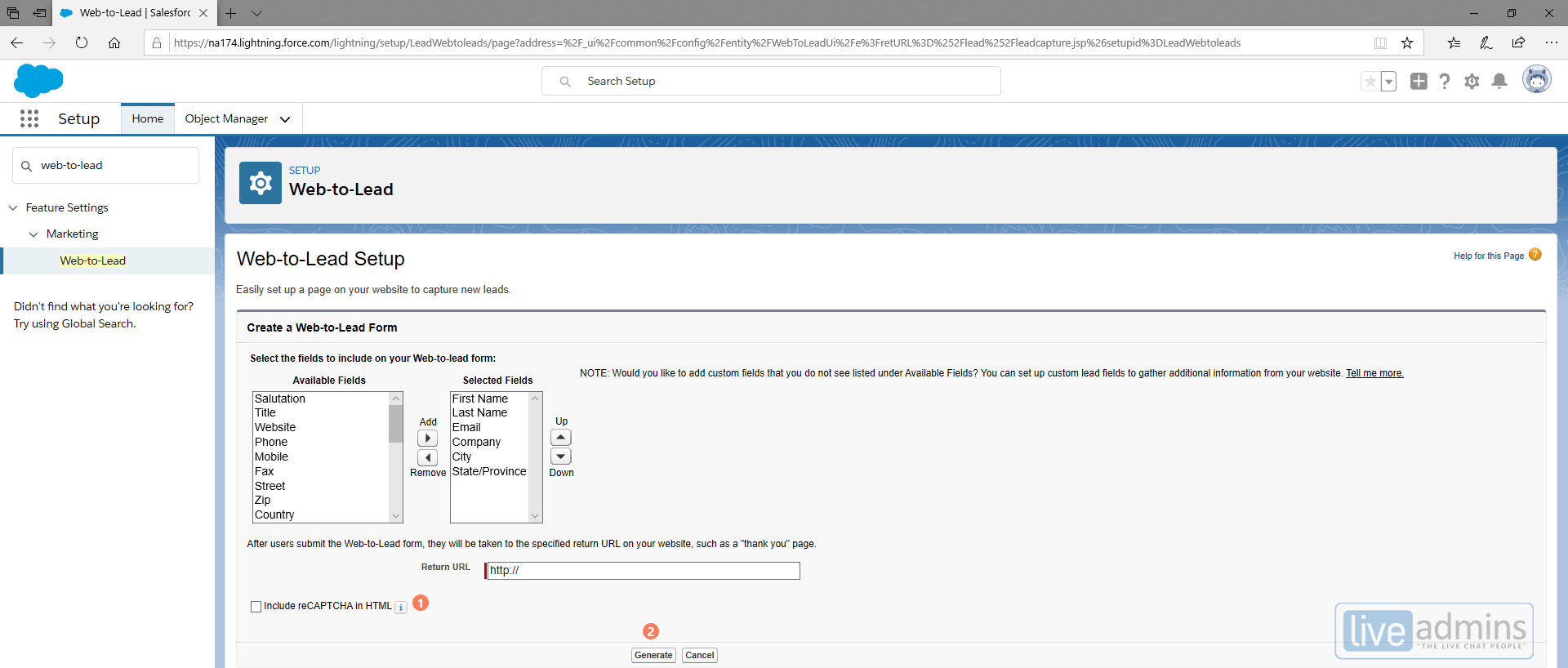Click the Cancel button
The height and width of the screenshot is (668, 1568).
[x=700, y=655]
